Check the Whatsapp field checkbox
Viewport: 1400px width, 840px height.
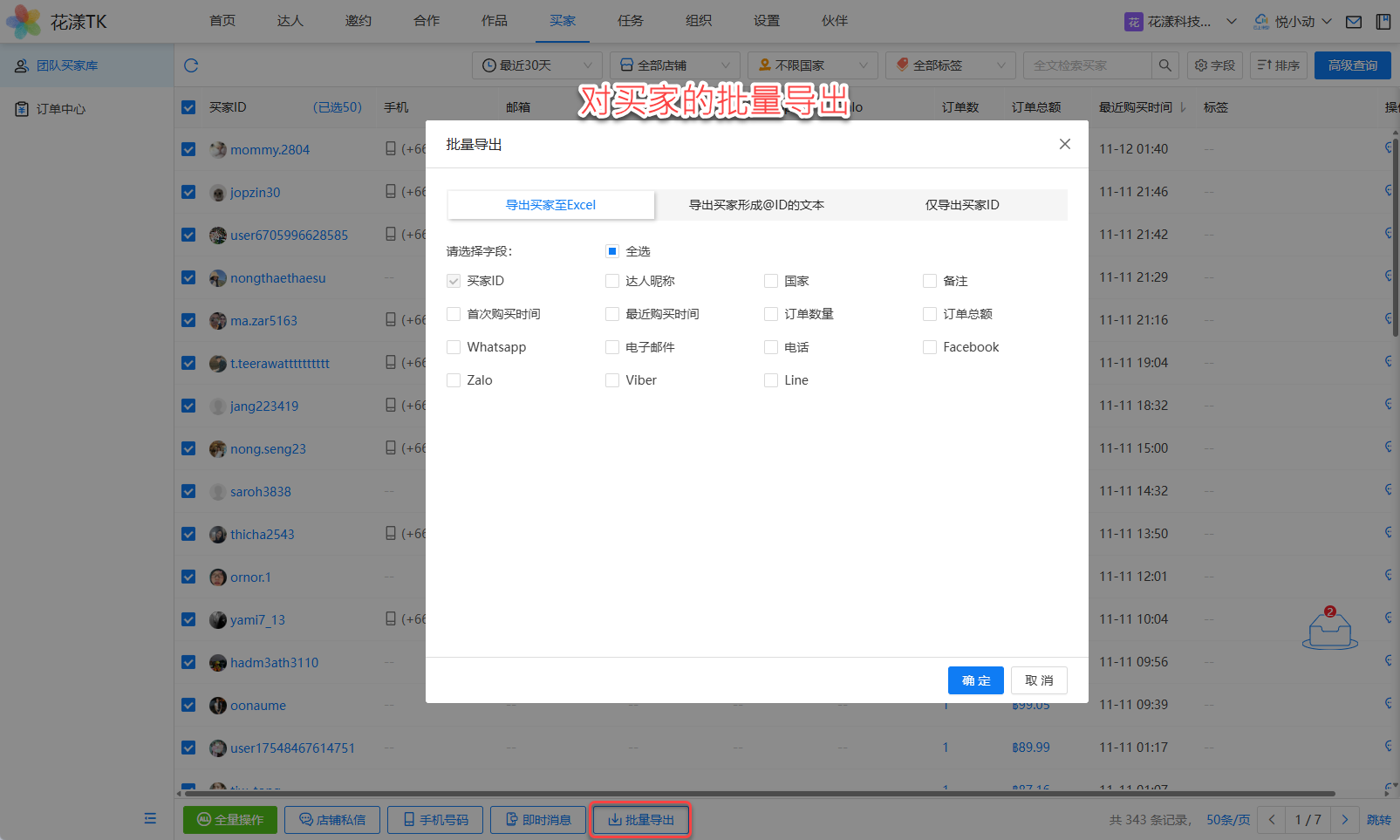click(454, 347)
